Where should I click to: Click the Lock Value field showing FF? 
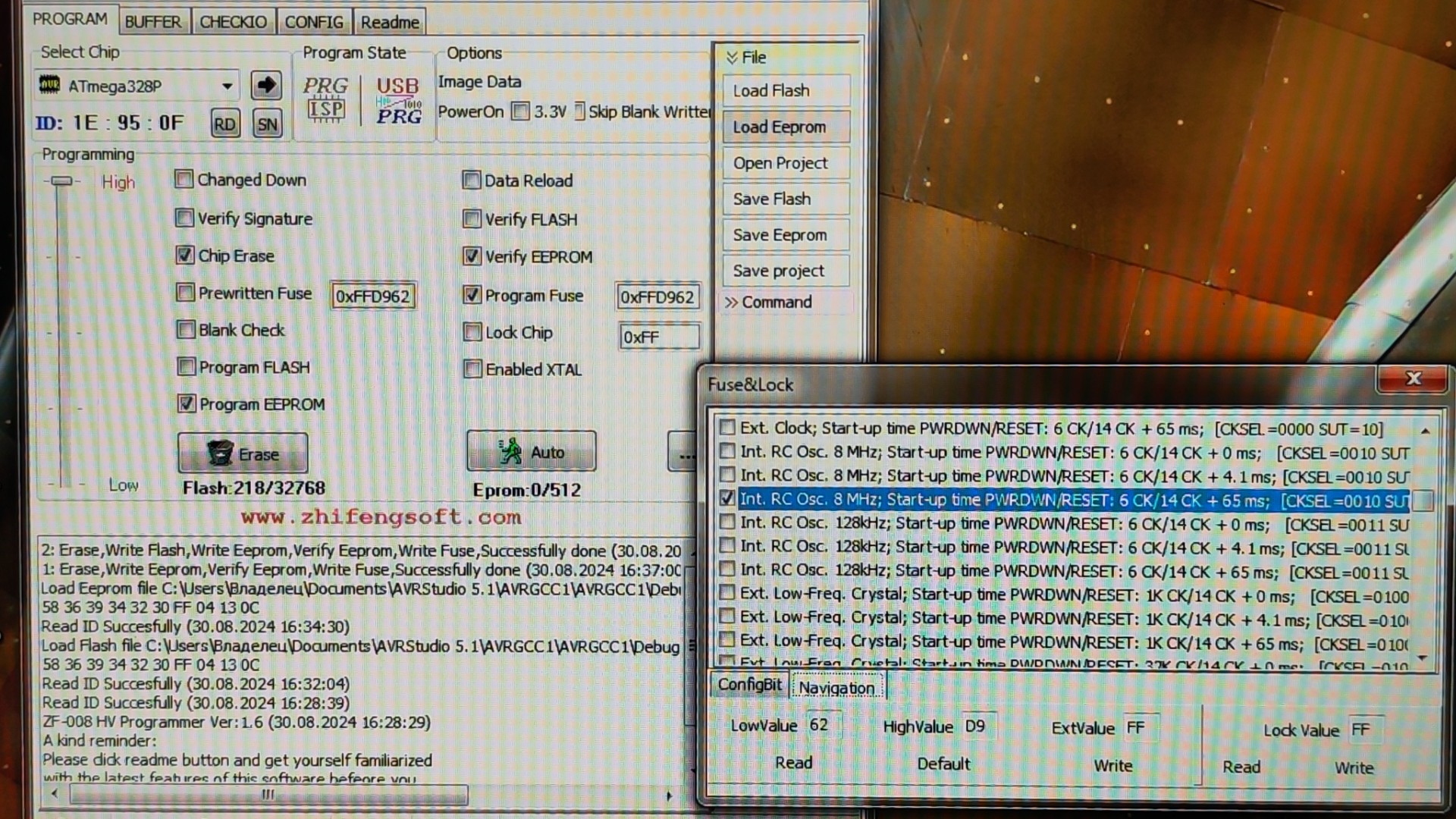[1366, 730]
